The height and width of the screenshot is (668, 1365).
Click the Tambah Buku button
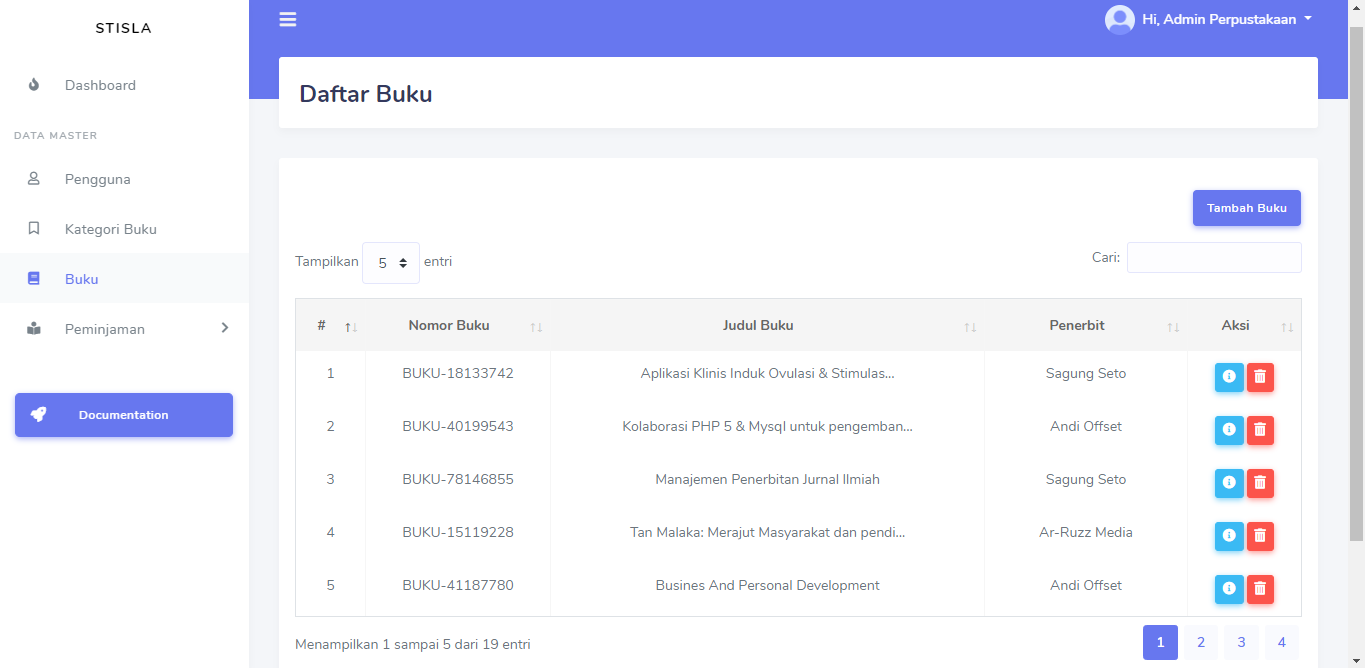pos(1246,207)
